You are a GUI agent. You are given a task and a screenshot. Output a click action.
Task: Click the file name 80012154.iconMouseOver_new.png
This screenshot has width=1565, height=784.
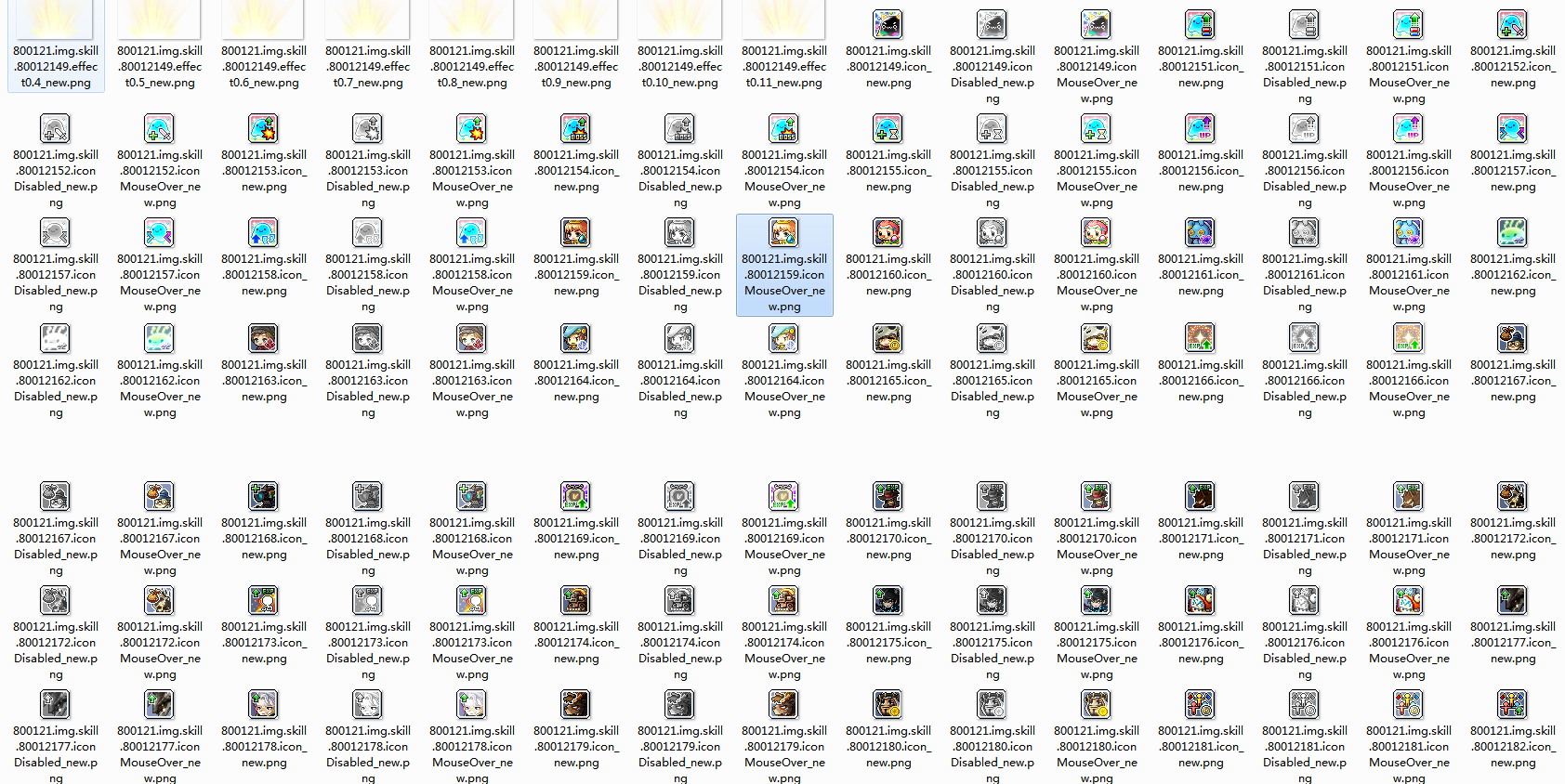coord(784,178)
